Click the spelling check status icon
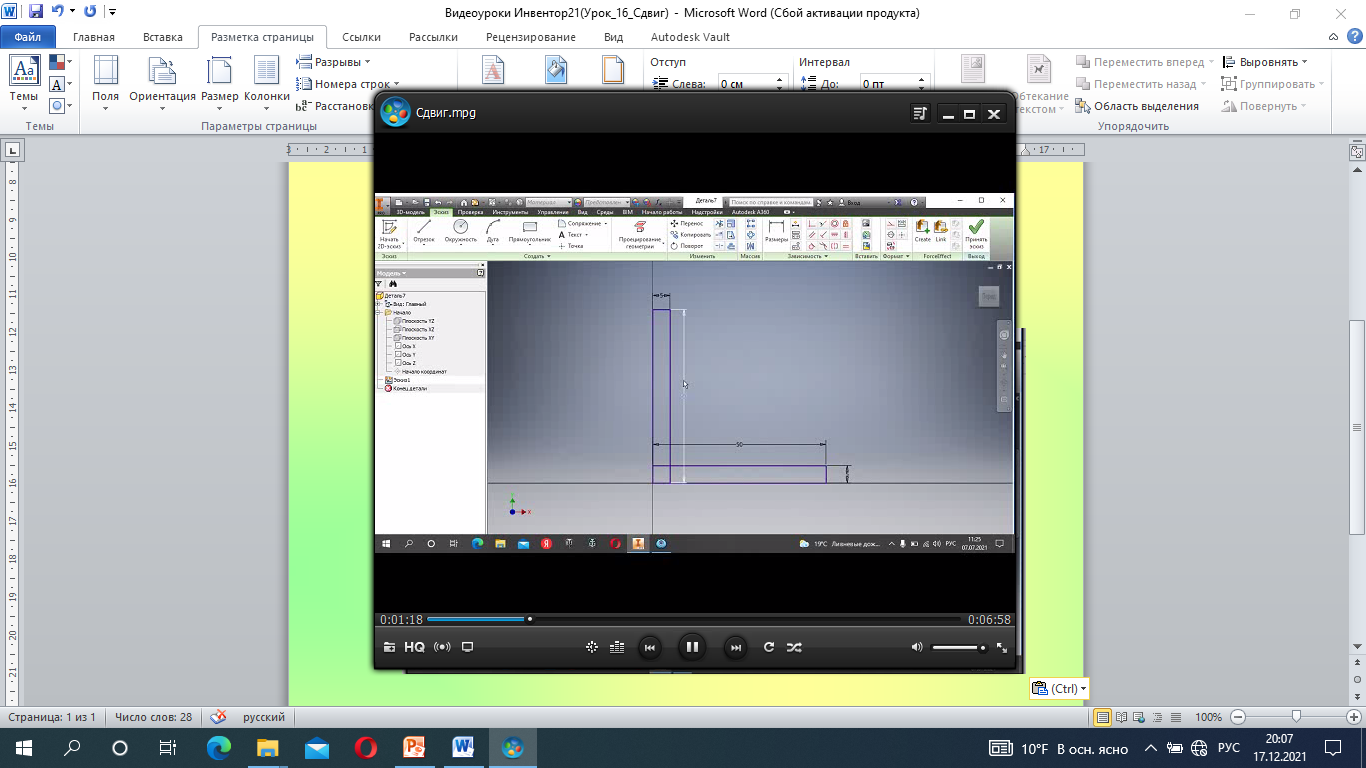The image size is (1366, 768). pos(219,717)
